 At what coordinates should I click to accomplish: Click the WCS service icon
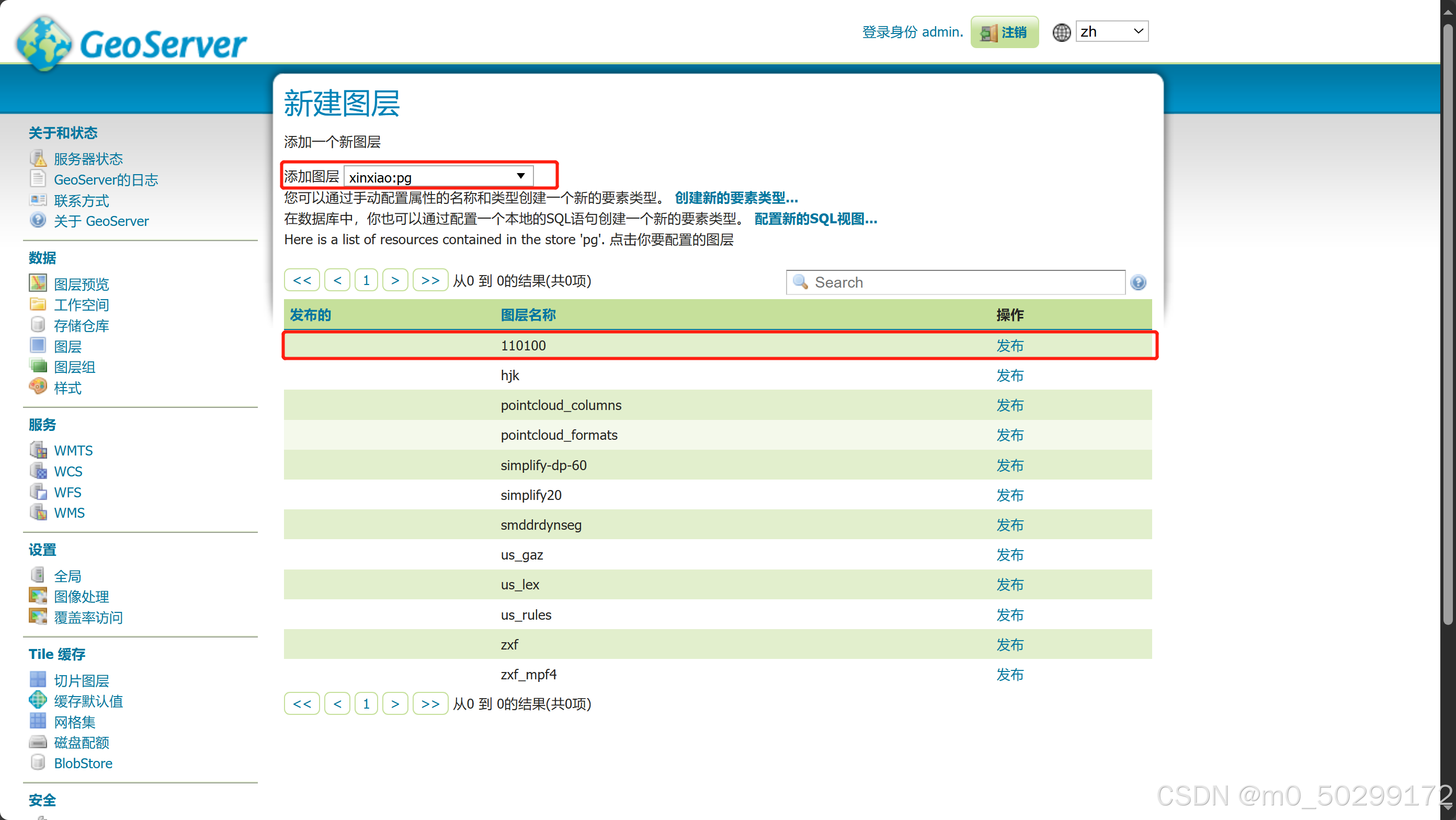pos(38,471)
